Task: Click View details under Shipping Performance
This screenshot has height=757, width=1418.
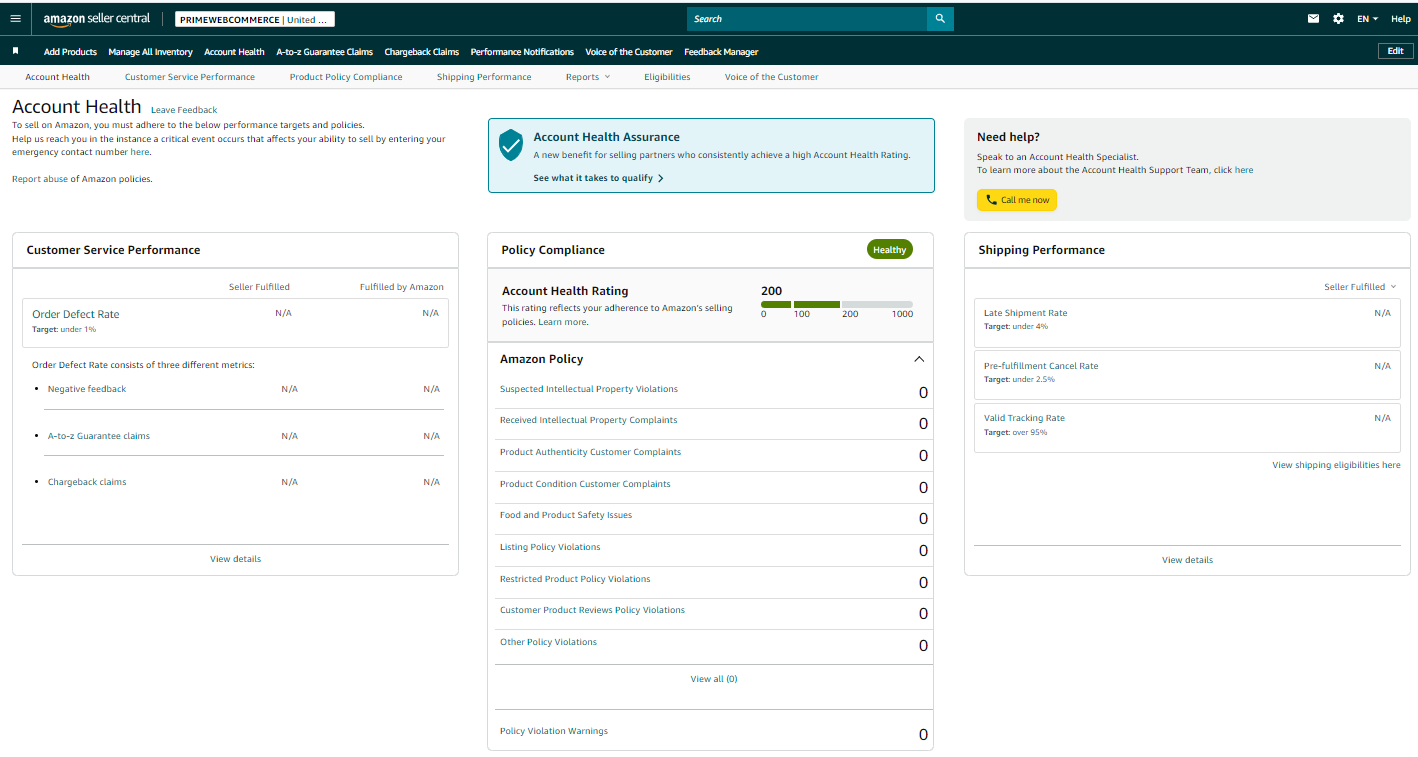Action: pos(1187,560)
